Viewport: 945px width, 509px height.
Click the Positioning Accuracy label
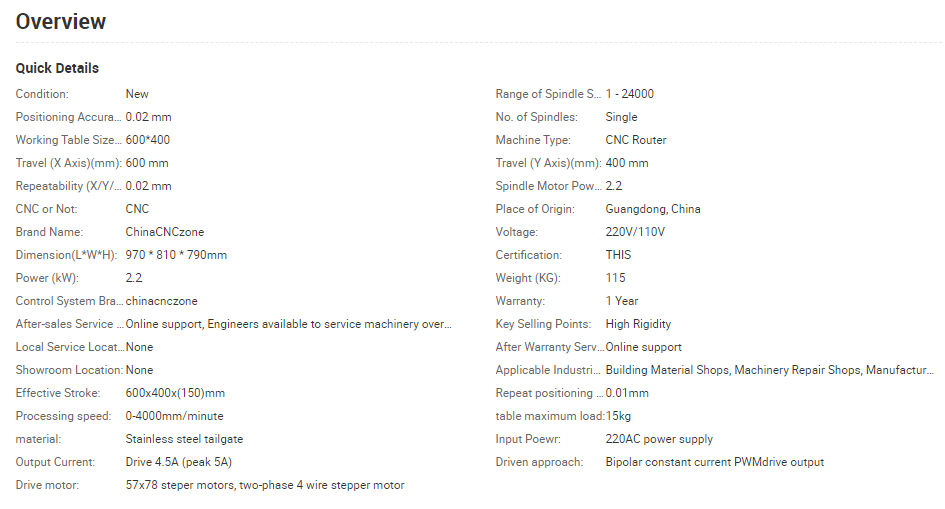coord(69,117)
